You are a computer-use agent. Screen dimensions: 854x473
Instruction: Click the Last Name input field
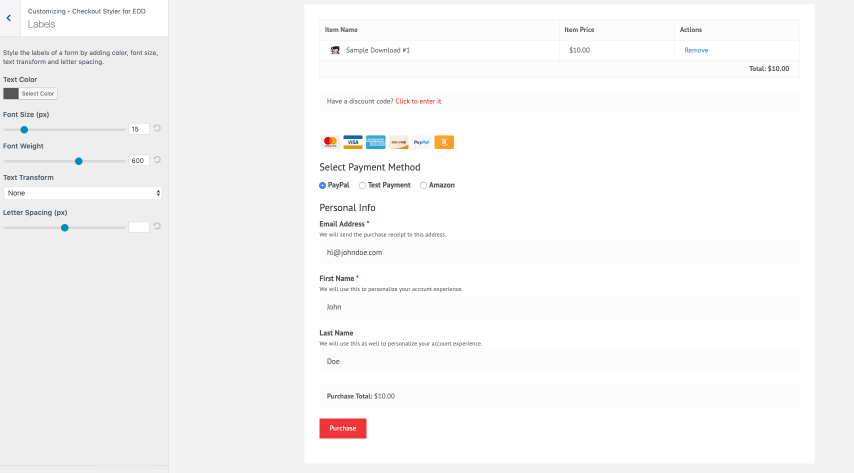point(559,362)
